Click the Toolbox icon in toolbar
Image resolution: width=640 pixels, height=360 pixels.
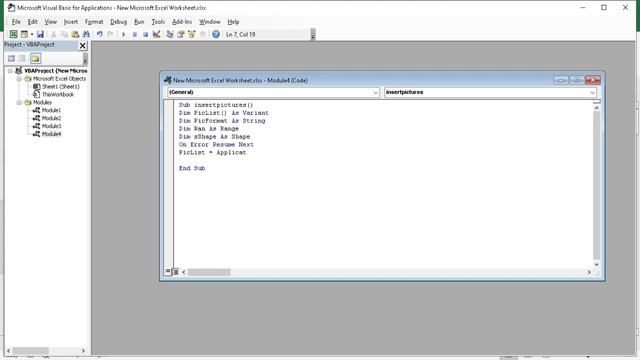(202, 34)
